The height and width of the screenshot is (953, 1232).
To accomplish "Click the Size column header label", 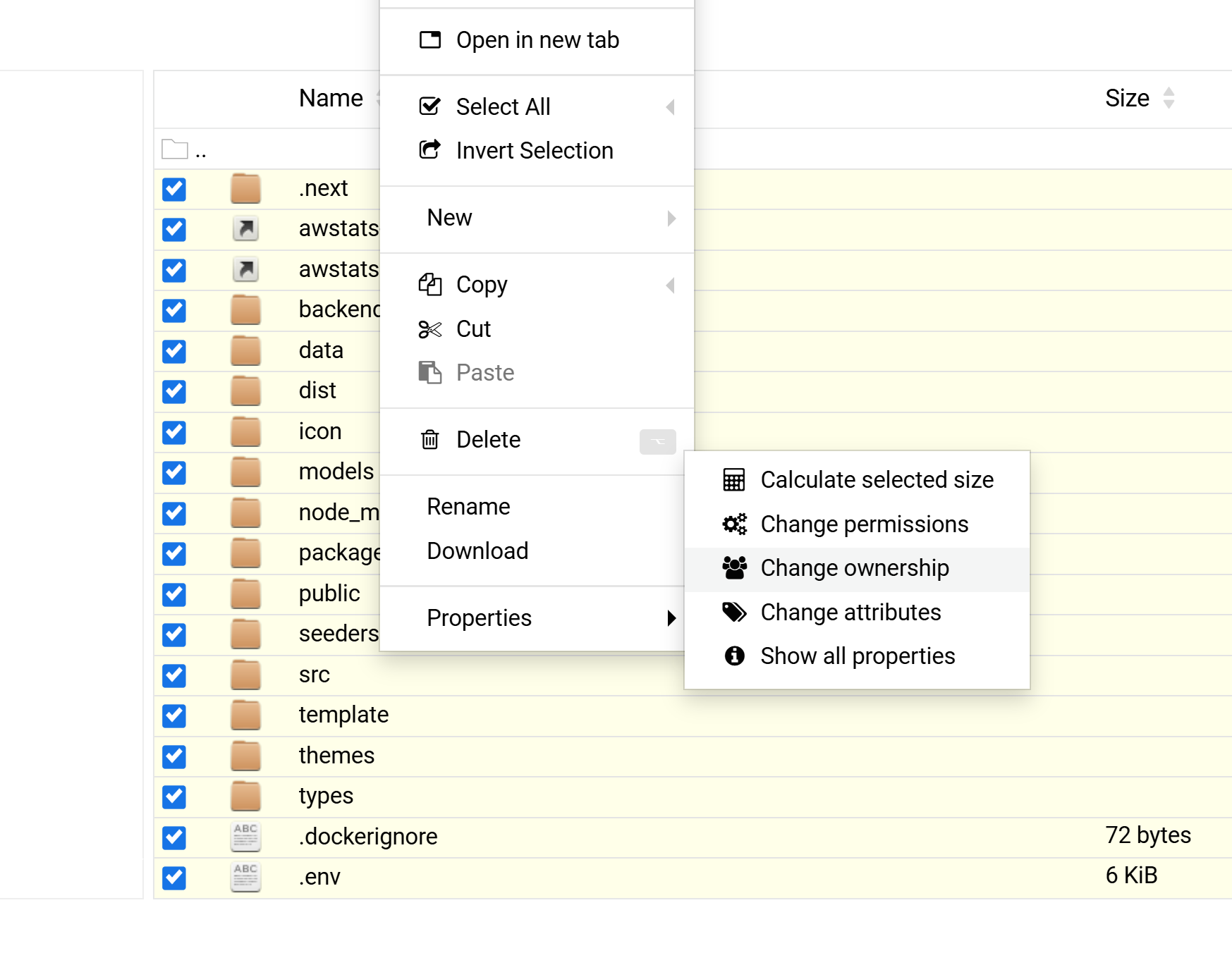I will pos(1127,98).
